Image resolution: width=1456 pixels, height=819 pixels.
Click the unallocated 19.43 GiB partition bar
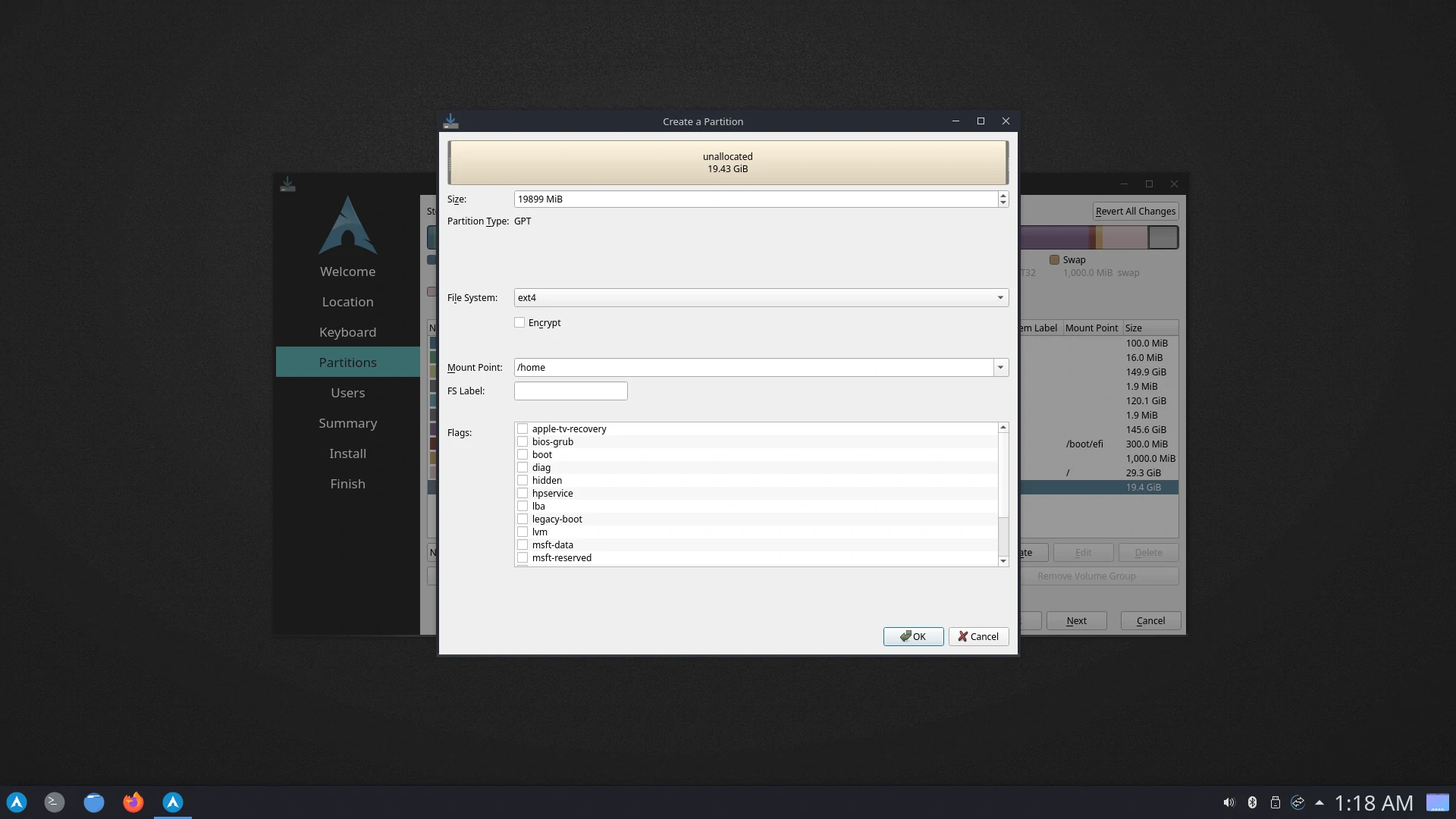(x=727, y=163)
